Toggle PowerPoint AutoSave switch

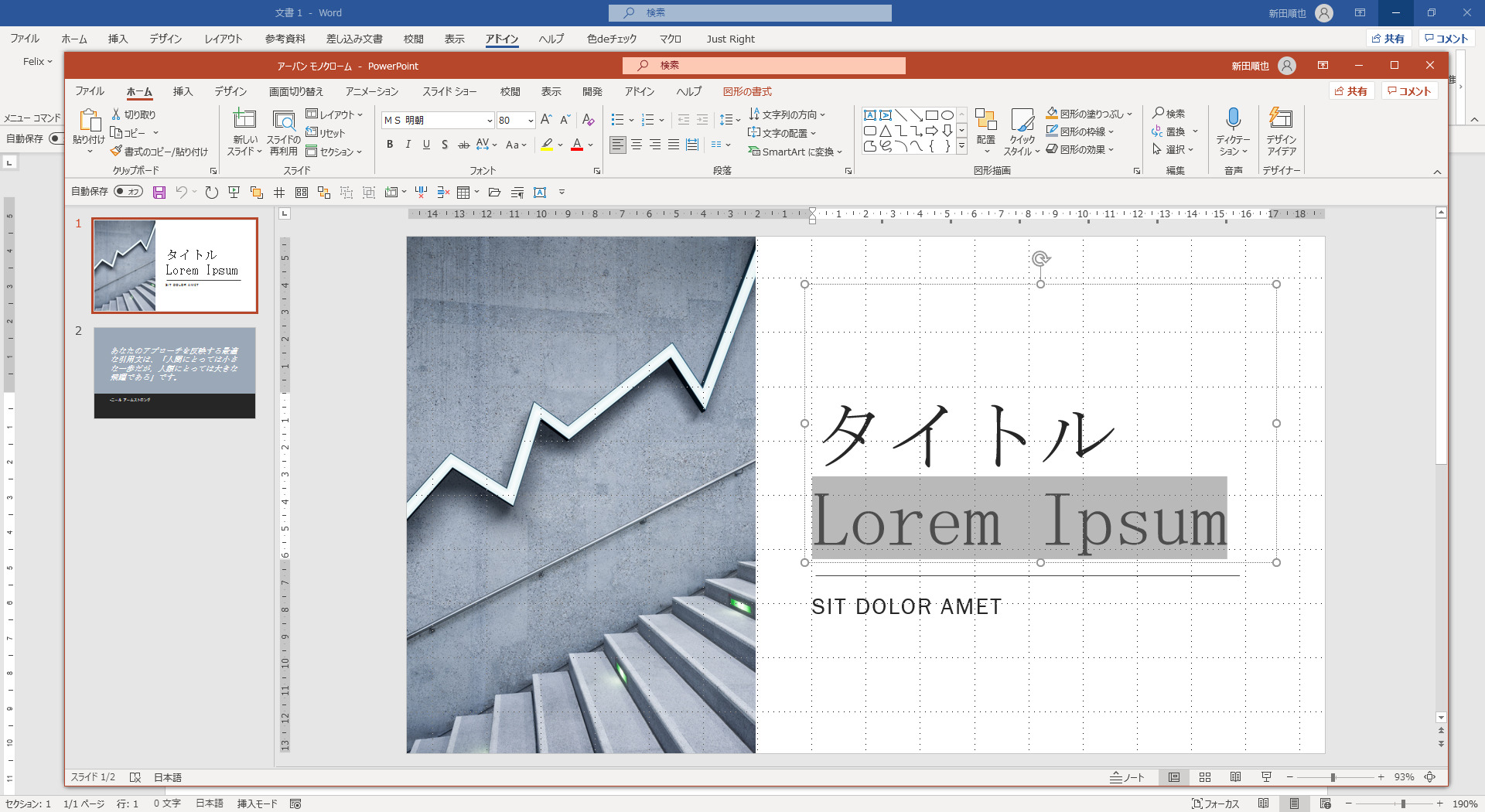pyautogui.click(x=128, y=192)
